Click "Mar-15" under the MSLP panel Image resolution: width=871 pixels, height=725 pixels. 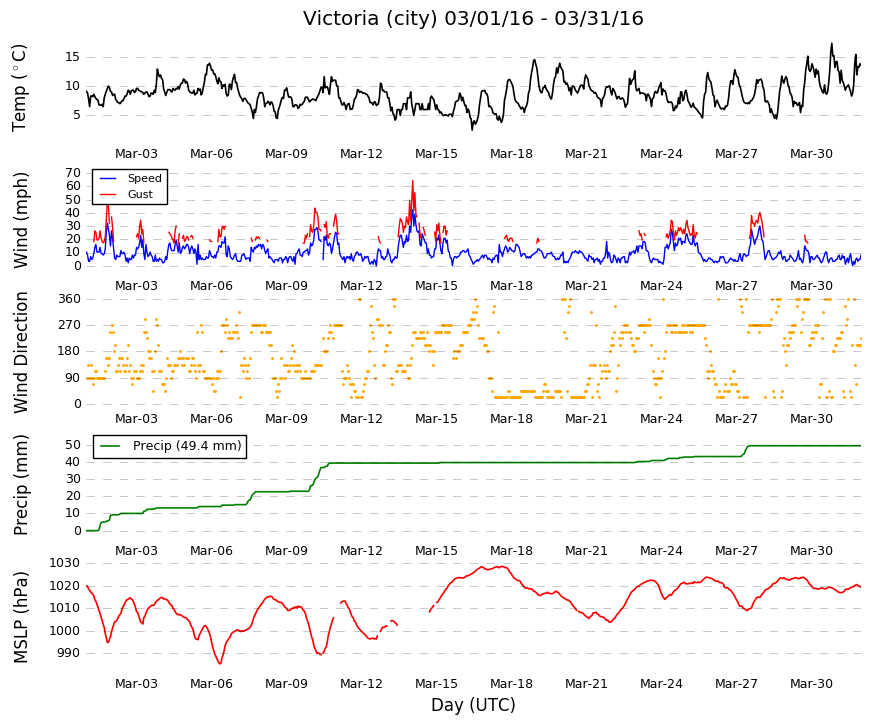pos(436,684)
